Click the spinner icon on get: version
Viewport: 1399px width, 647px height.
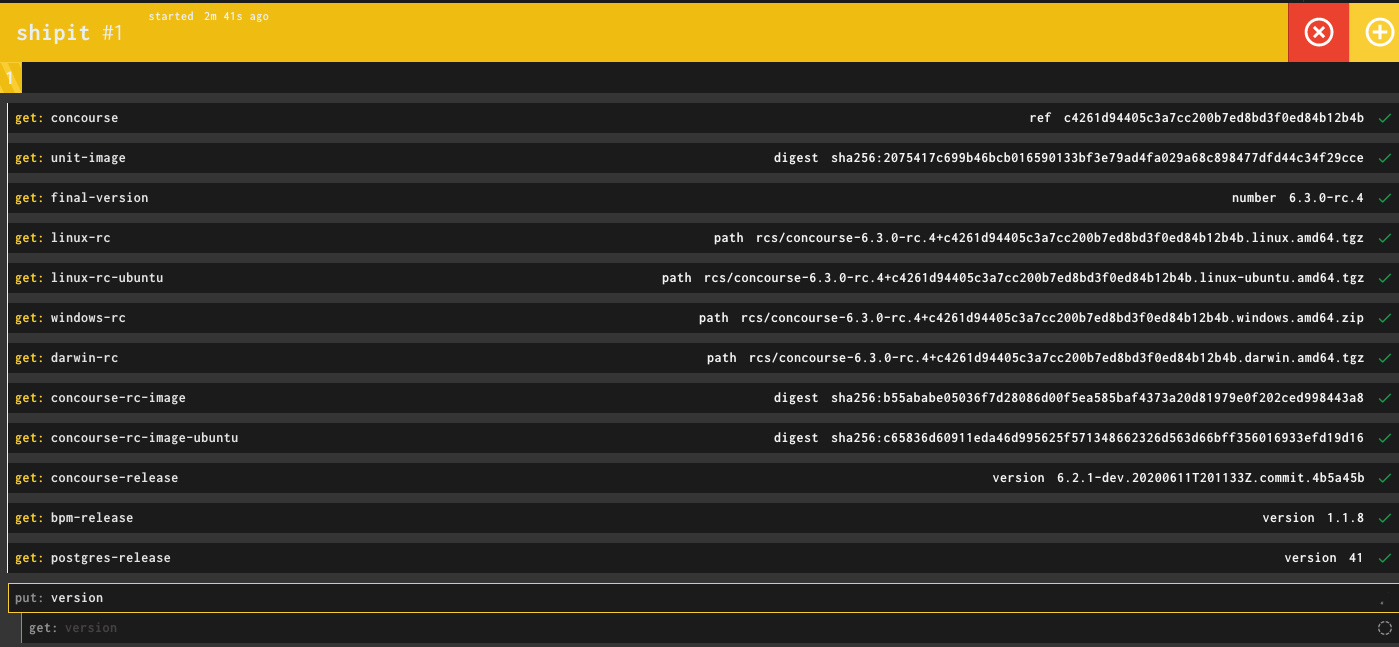tap(1383, 627)
